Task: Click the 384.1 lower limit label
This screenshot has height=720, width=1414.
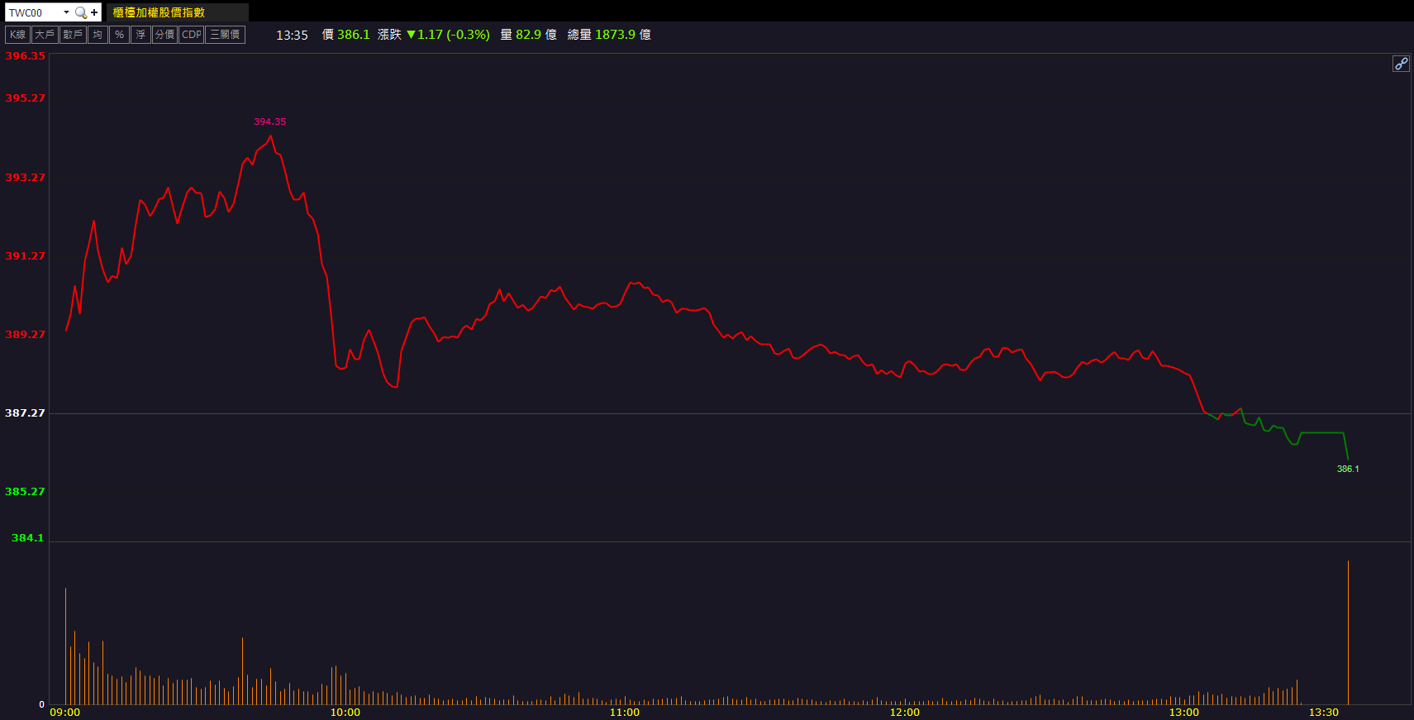Action: [28, 538]
